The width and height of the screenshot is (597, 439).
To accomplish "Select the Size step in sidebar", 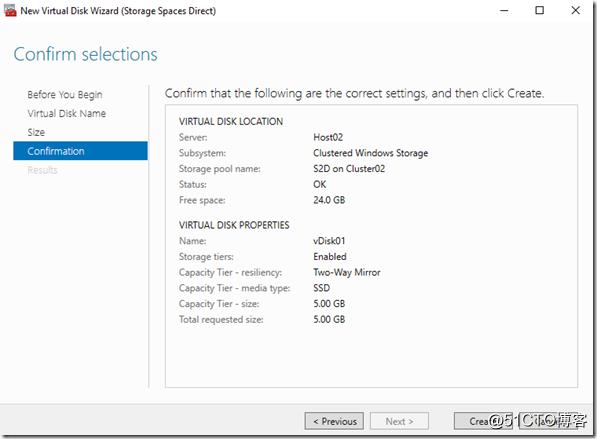I will pyautogui.click(x=36, y=132).
